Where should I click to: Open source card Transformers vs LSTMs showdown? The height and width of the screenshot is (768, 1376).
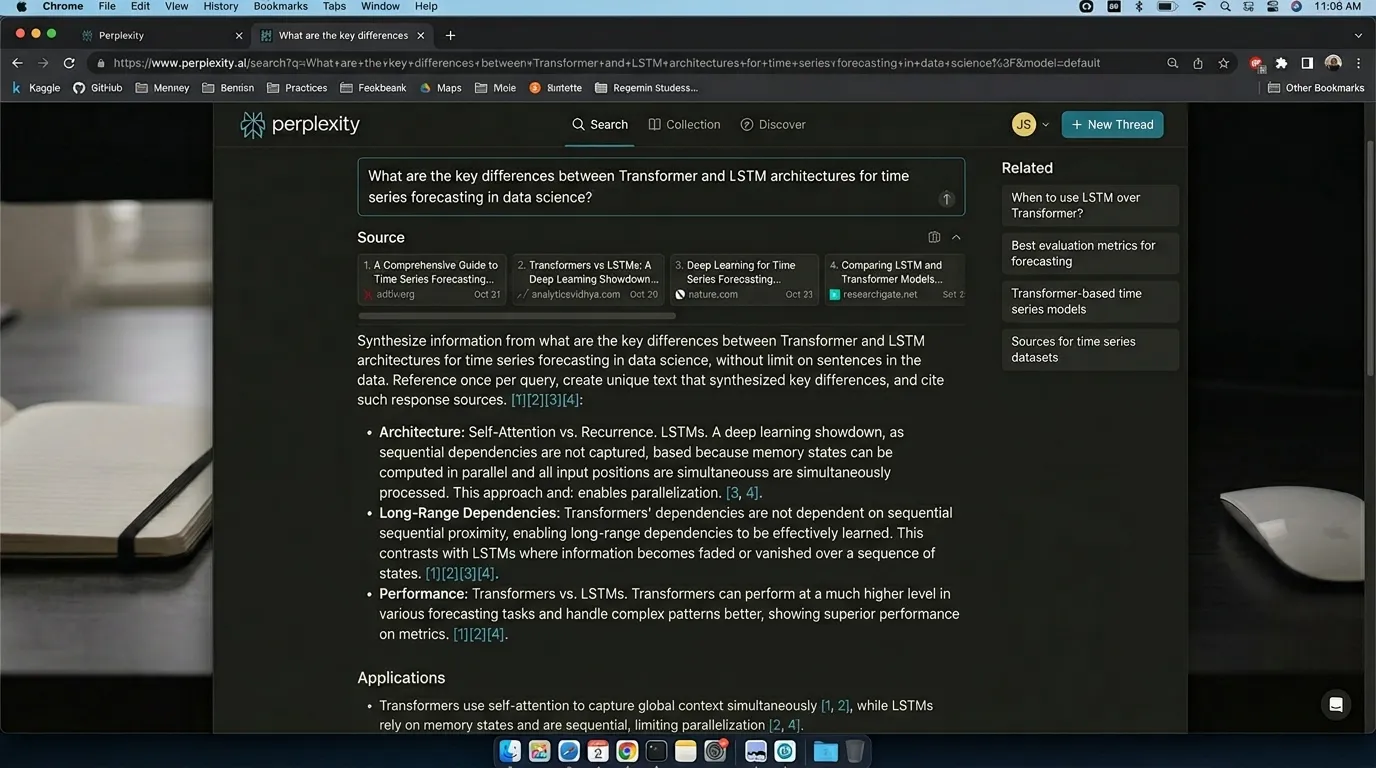(588, 279)
